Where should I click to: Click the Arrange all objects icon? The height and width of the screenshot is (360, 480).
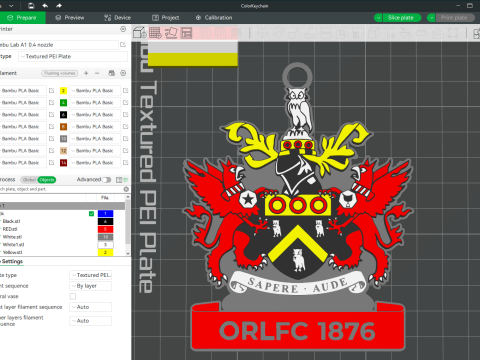pyautogui.click(x=187, y=33)
